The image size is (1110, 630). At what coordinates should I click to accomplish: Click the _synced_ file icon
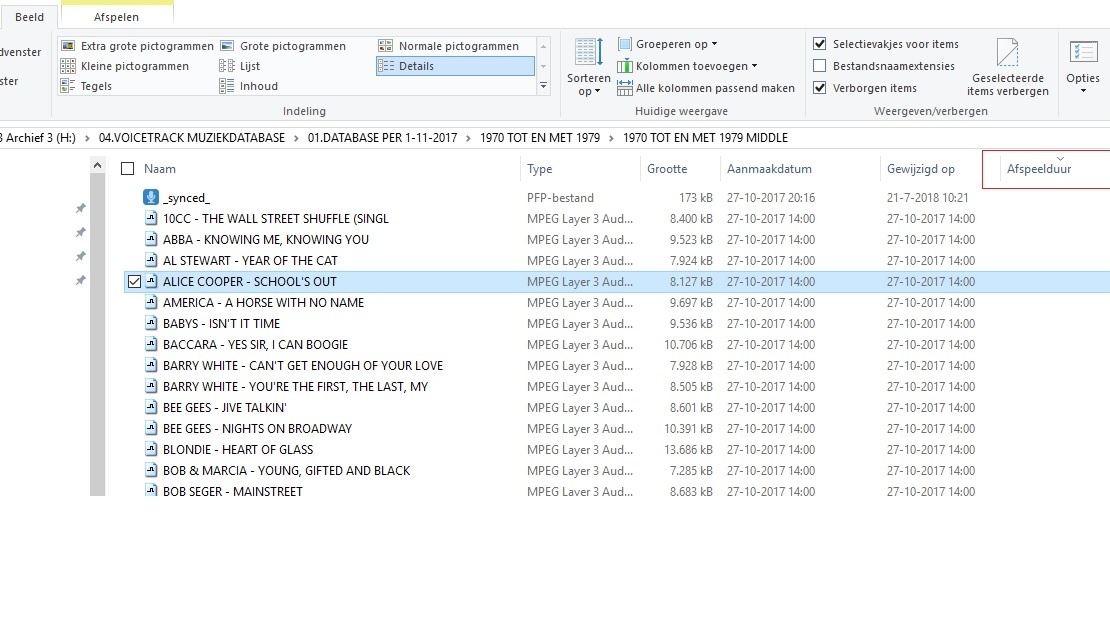pos(150,197)
